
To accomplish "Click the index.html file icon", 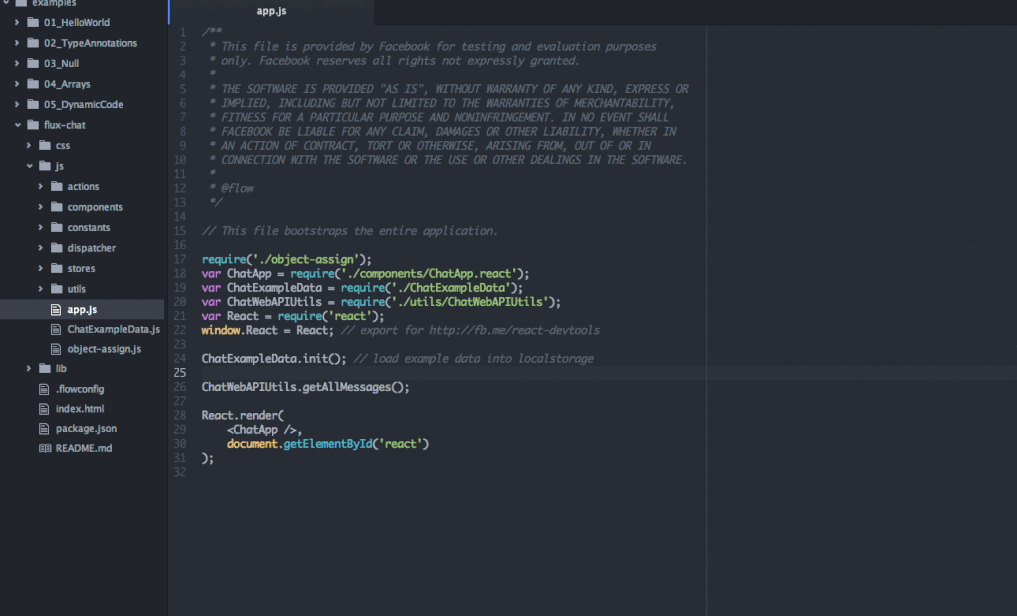I will pos(44,409).
